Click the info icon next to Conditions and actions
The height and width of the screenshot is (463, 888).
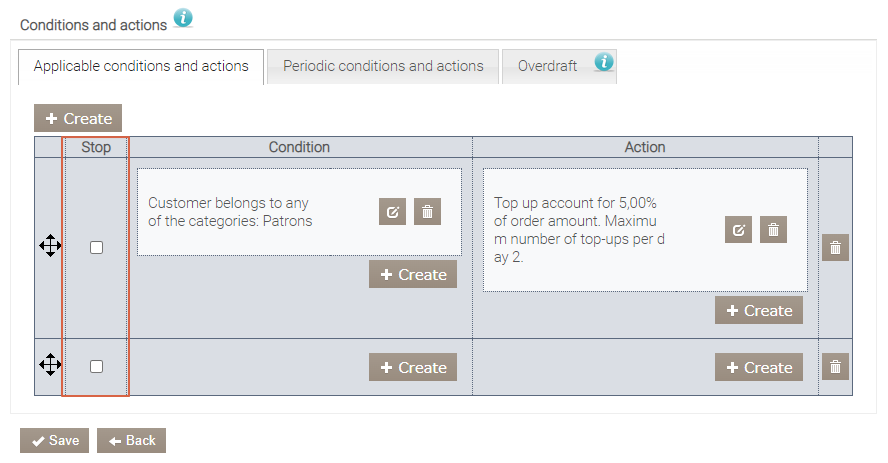point(183,19)
